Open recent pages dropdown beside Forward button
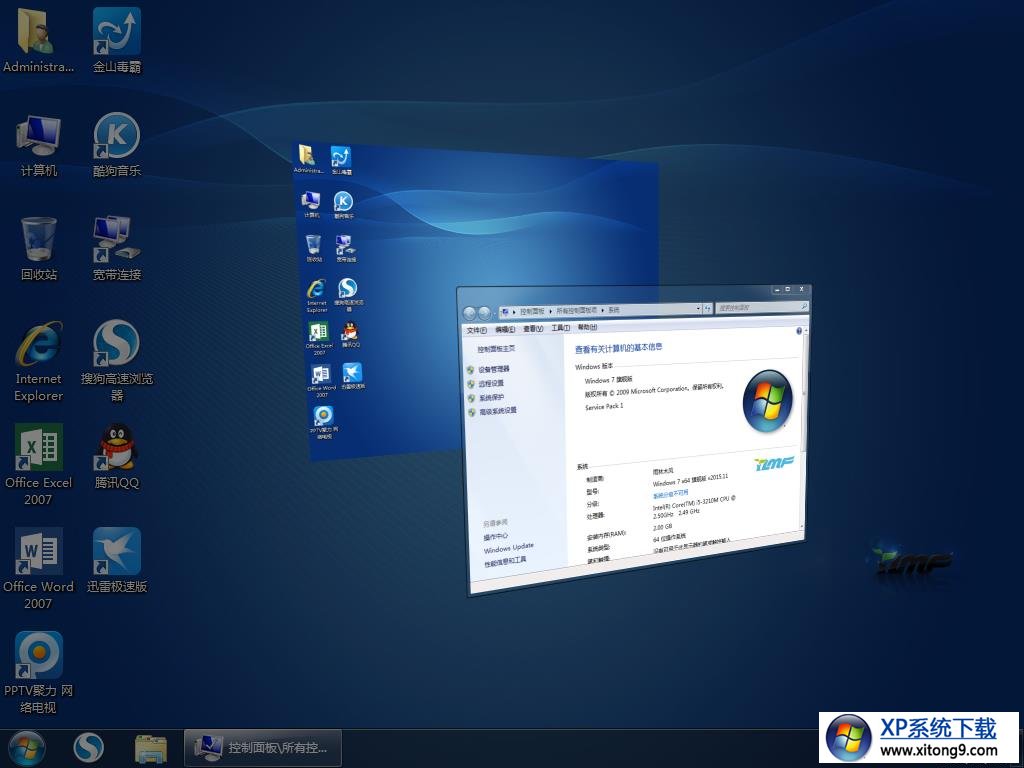The width and height of the screenshot is (1024, 768). coord(494,313)
